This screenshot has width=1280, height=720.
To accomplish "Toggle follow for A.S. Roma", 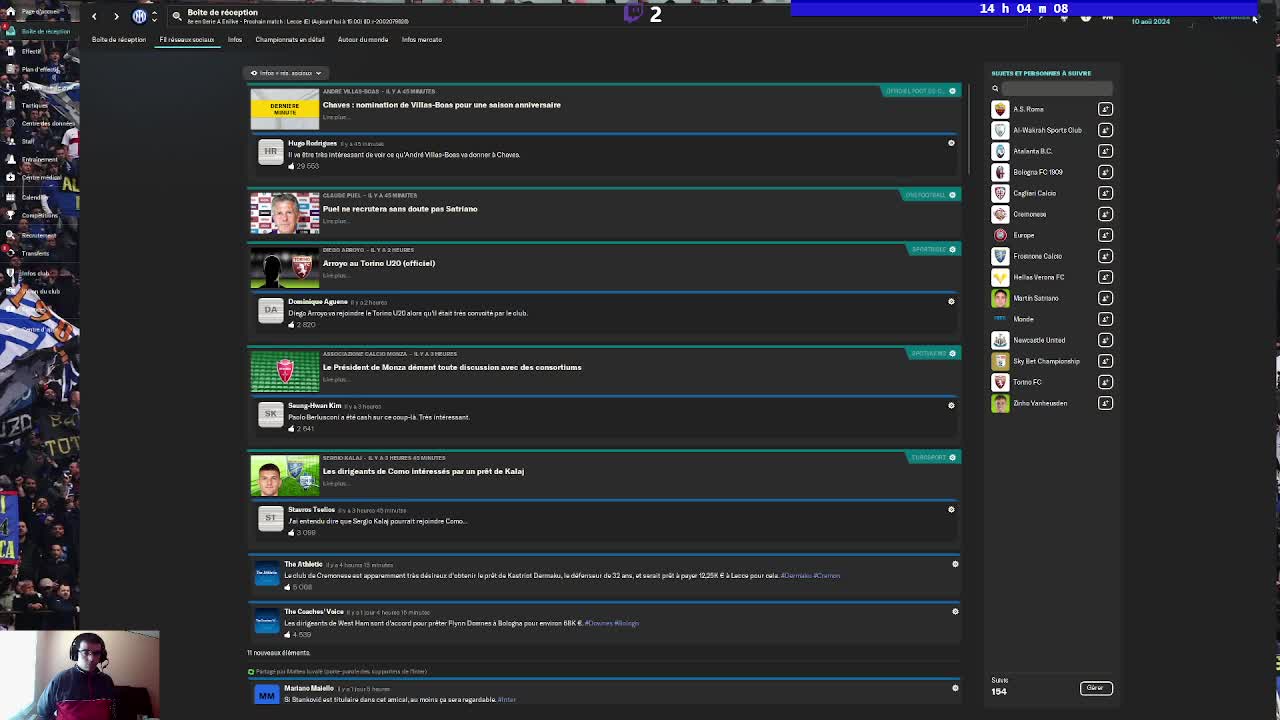I will coord(1105,109).
